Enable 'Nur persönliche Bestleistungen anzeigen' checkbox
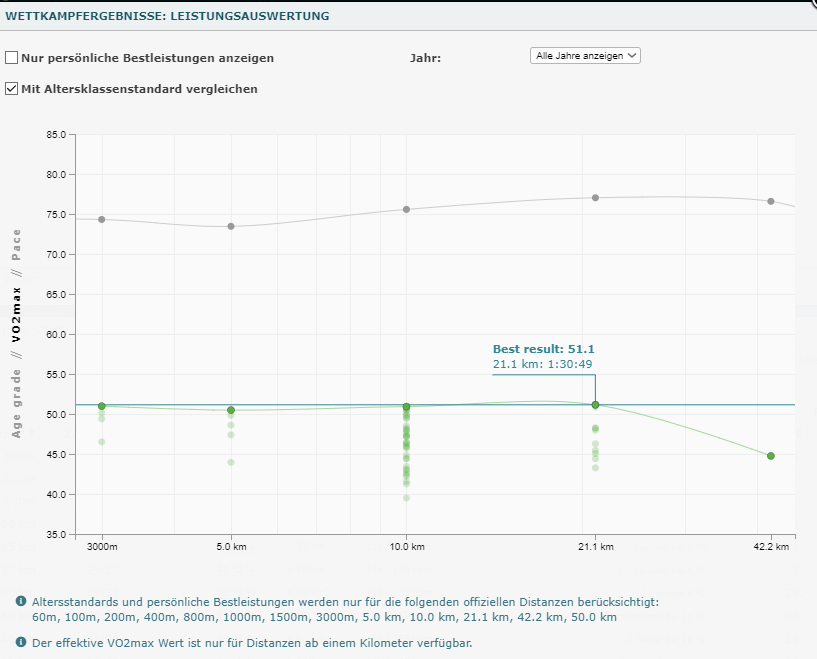817x659 pixels. coord(11,58)
